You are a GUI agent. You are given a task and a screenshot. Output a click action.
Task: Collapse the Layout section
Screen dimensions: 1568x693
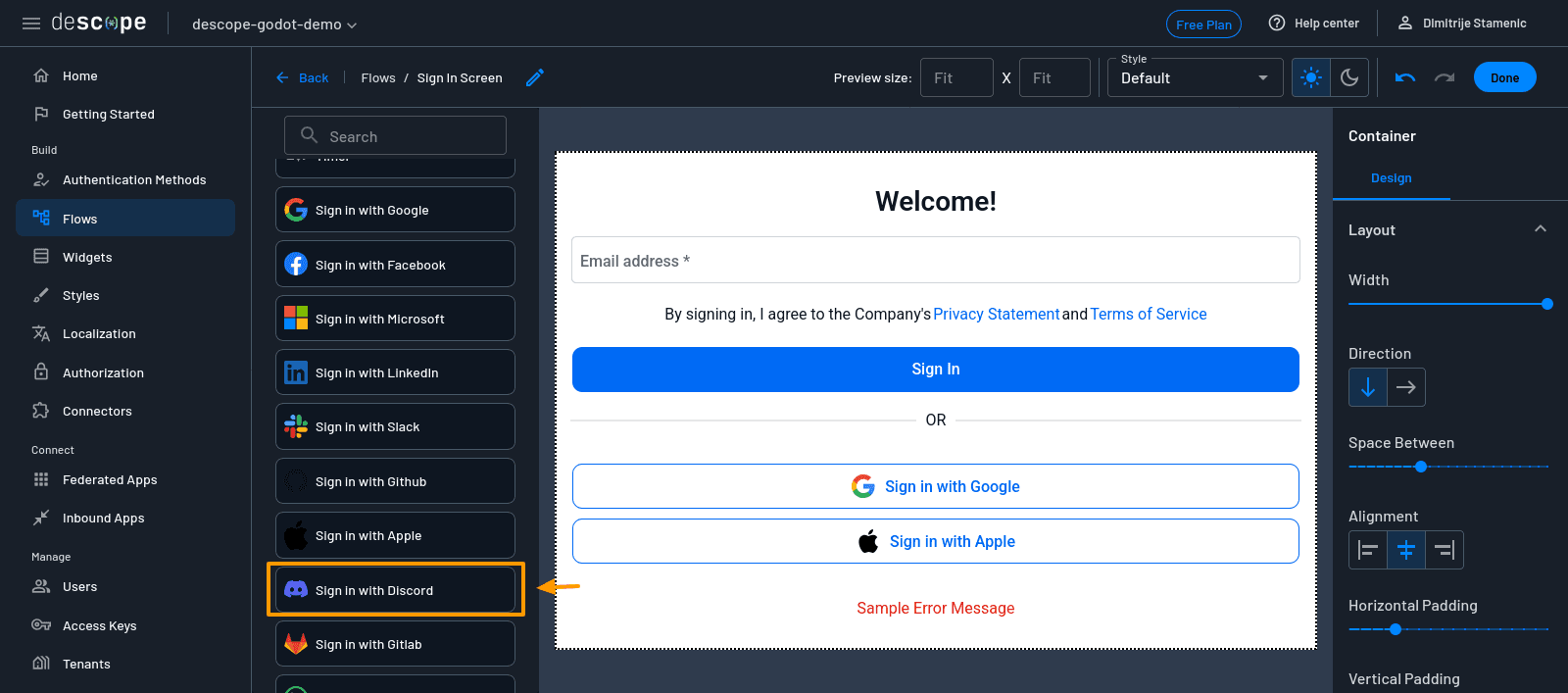pos(1540,229)
